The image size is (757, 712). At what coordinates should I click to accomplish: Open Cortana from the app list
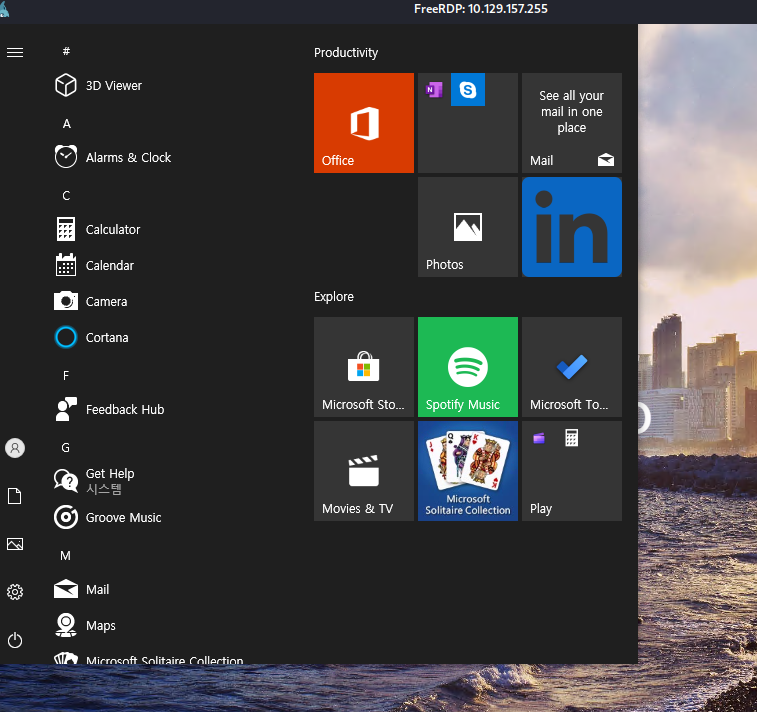coord(92,337)
